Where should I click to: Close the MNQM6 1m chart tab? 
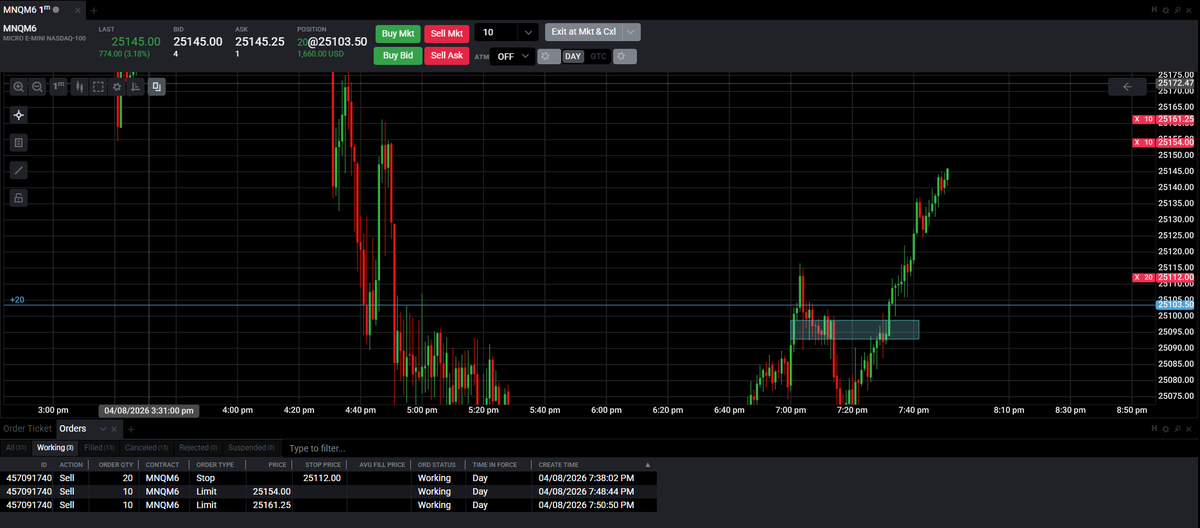pyautogui.click(x=78, y=9)
